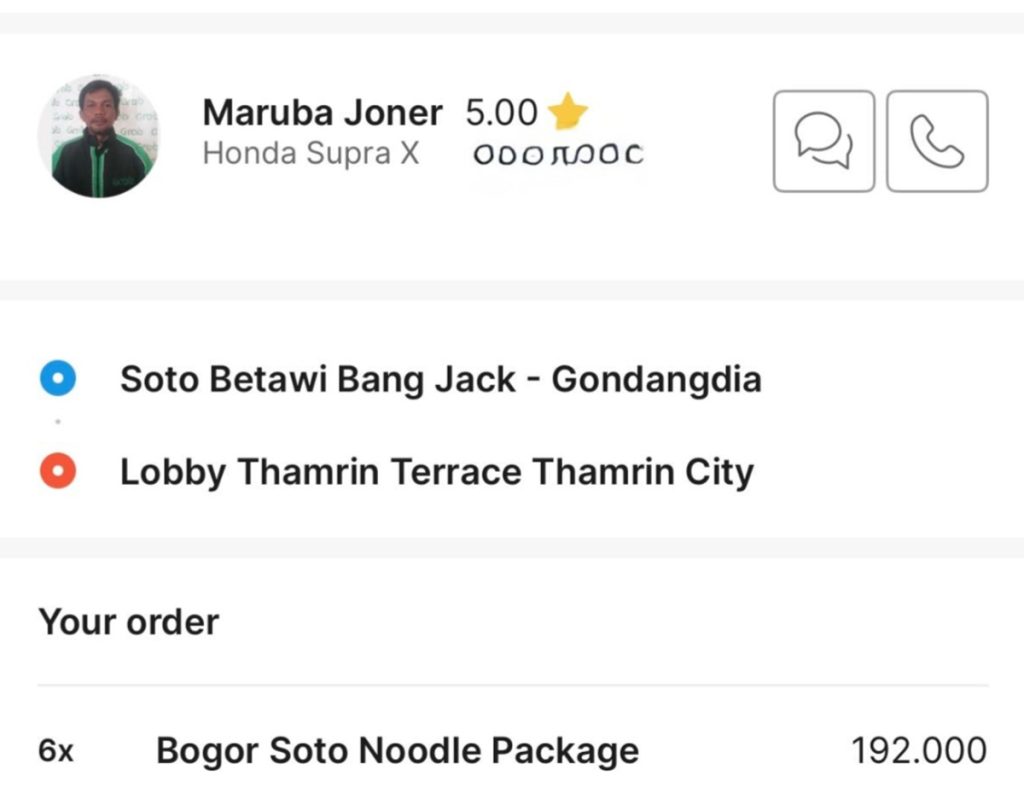
Task: Tap the small dot connecting pickup and drop-off
Action: point(58,423)
